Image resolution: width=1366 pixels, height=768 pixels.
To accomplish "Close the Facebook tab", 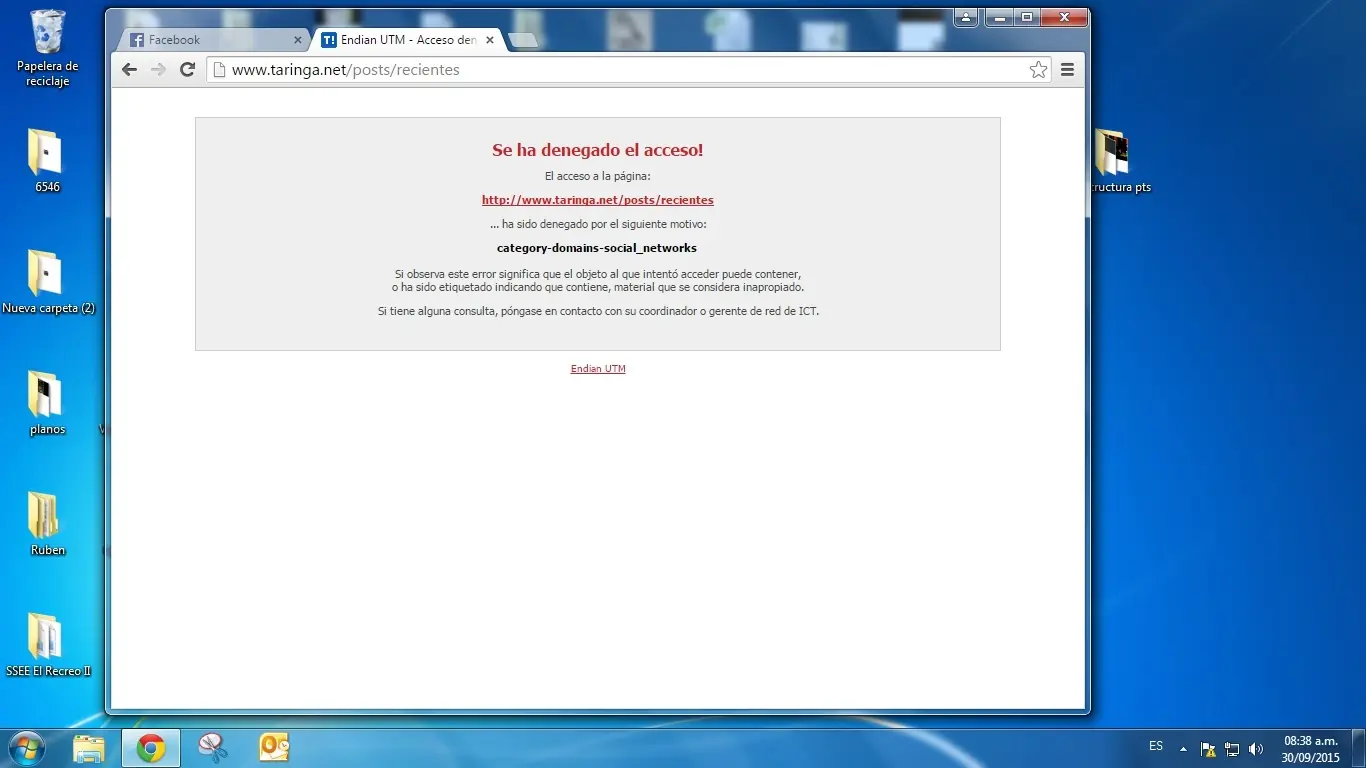I will click(297, 40).
